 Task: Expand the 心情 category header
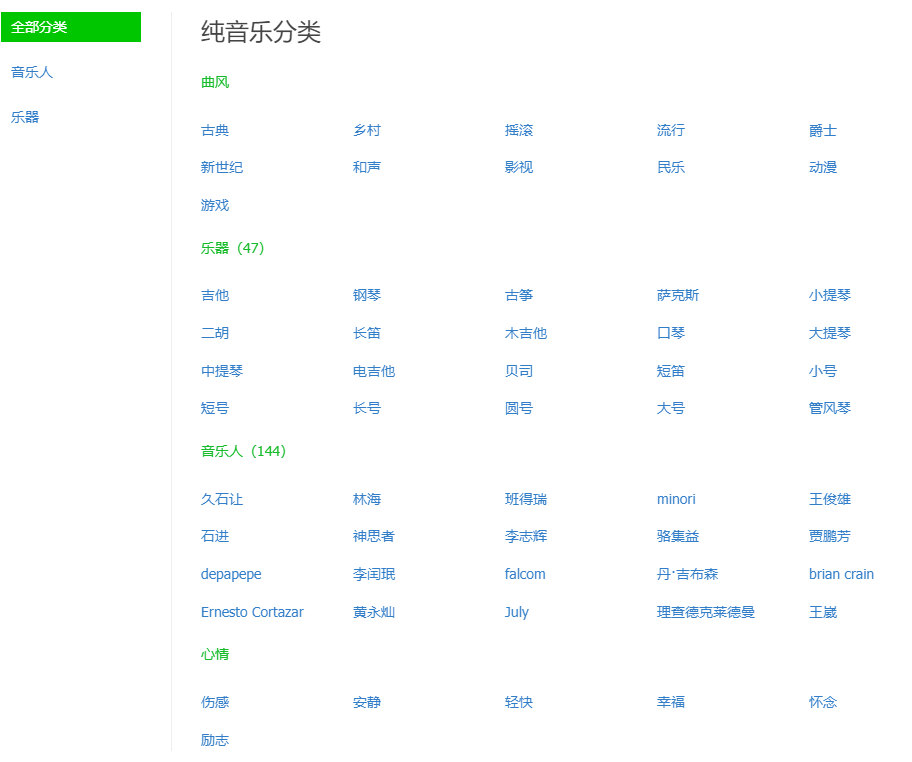coord(214,653)
